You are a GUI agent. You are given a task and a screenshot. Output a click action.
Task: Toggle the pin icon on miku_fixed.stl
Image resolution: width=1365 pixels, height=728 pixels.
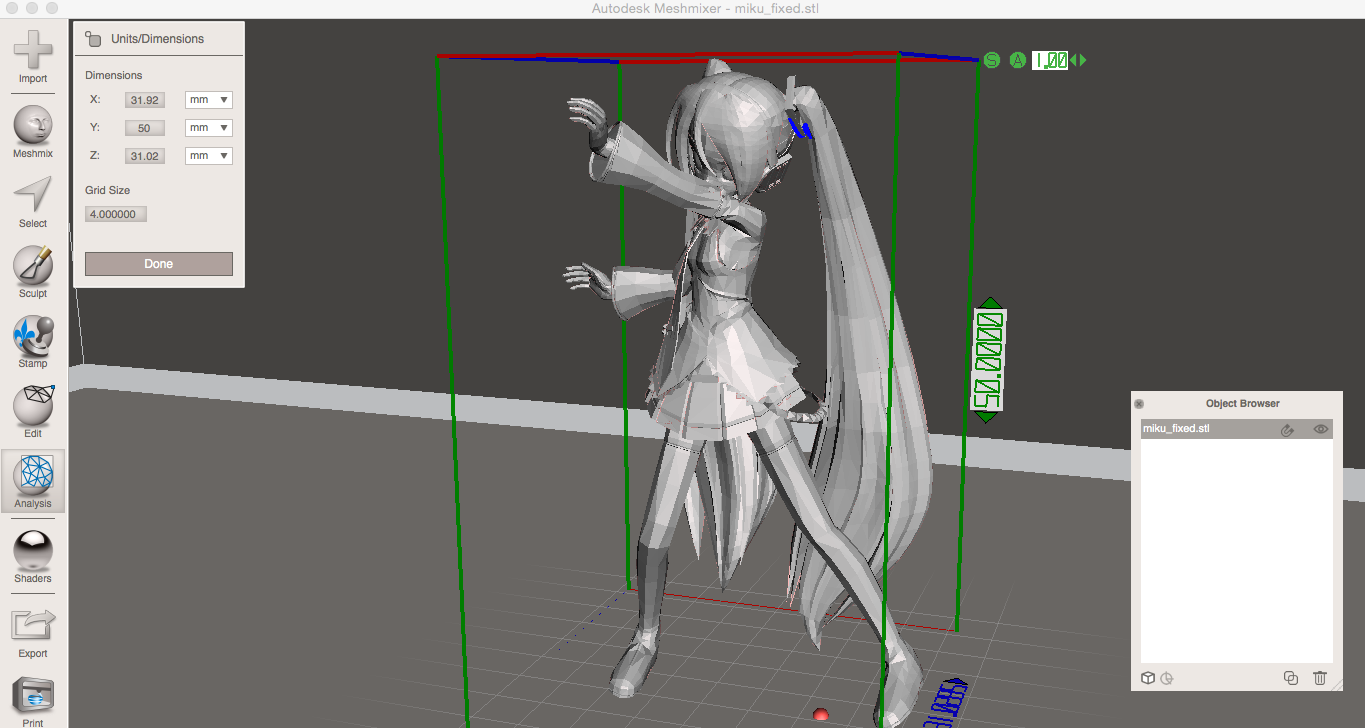1287,428
